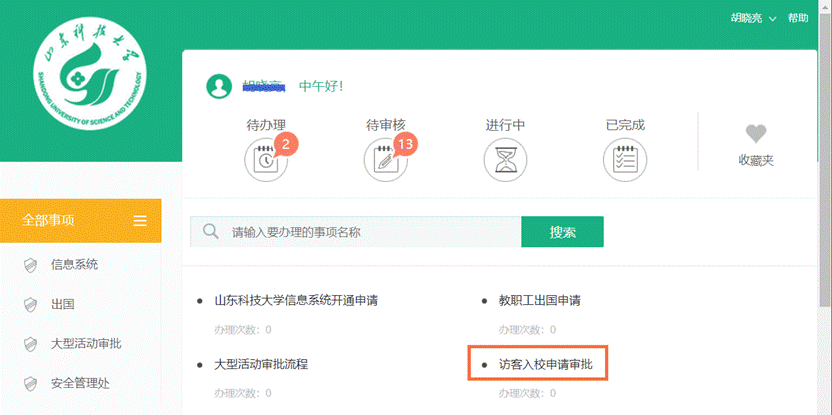
Task: Click 帮助 in the top bar
Action: pyautogui.click(x=798, y=18)
